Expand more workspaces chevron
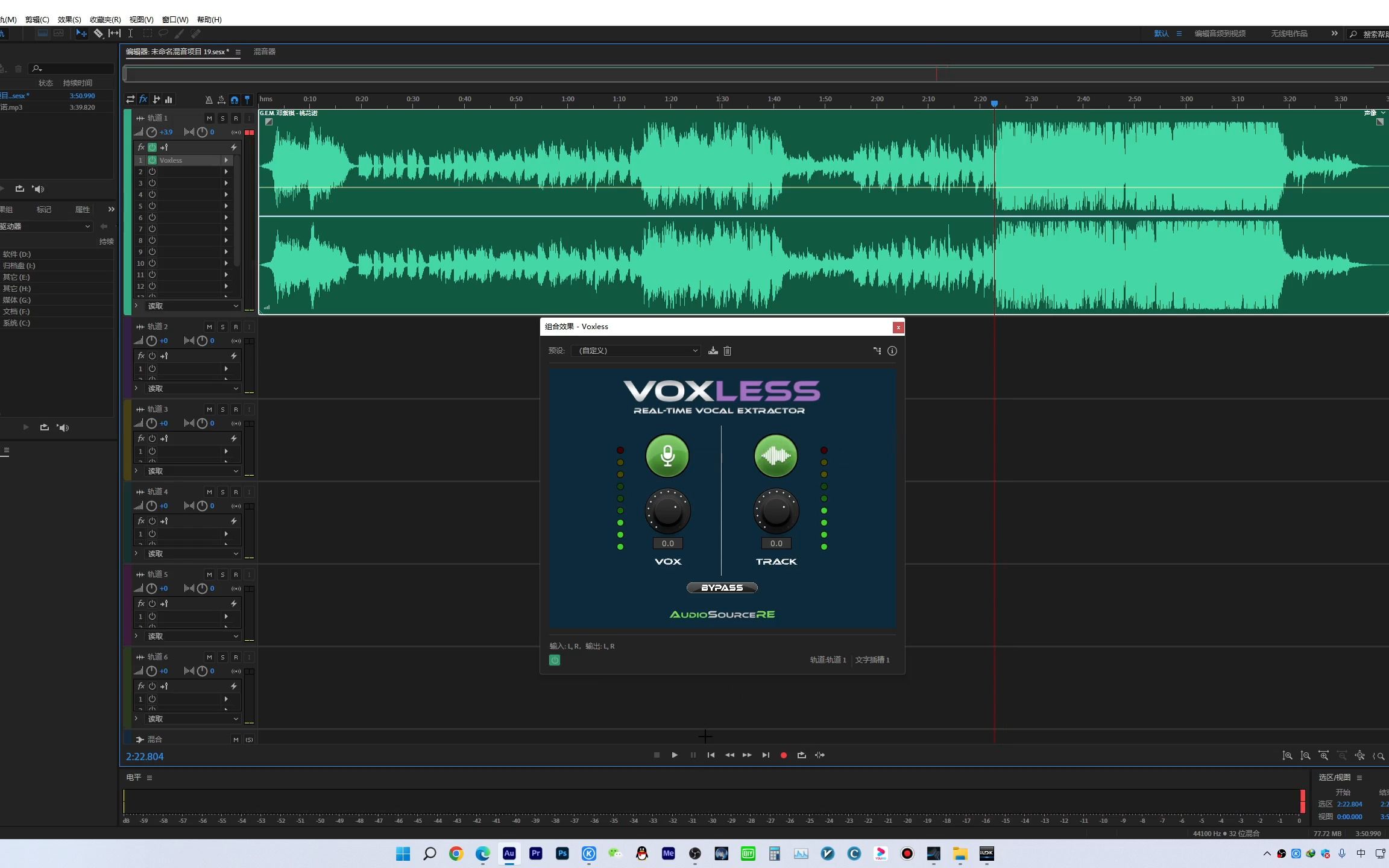 click(1334, 34)
